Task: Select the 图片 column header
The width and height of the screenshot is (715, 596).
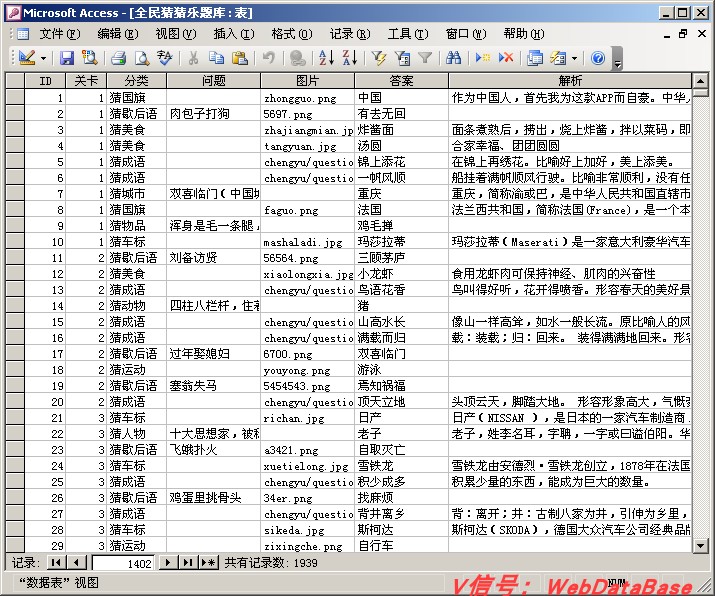Action: (308, 81)
